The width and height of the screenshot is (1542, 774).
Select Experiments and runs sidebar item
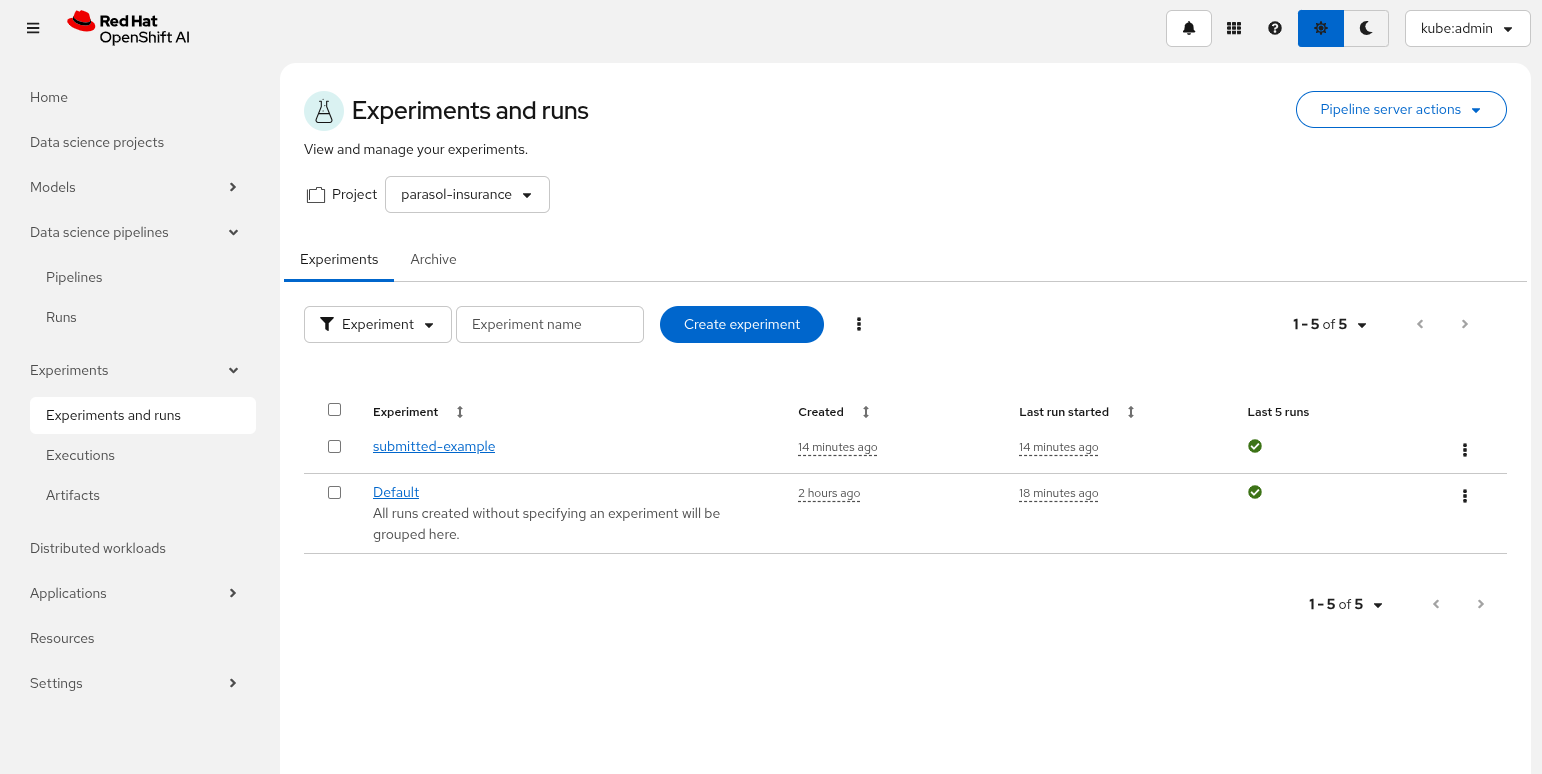coord(143,415)
